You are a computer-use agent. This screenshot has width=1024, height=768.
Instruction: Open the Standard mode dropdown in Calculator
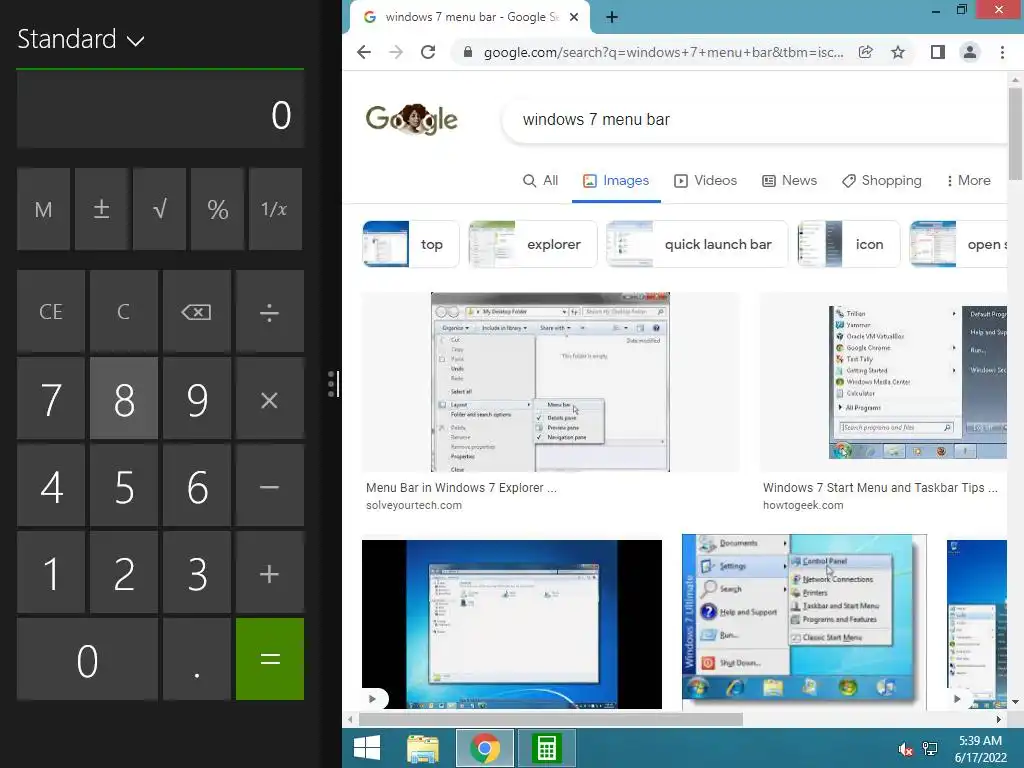[x=80, y=39]
